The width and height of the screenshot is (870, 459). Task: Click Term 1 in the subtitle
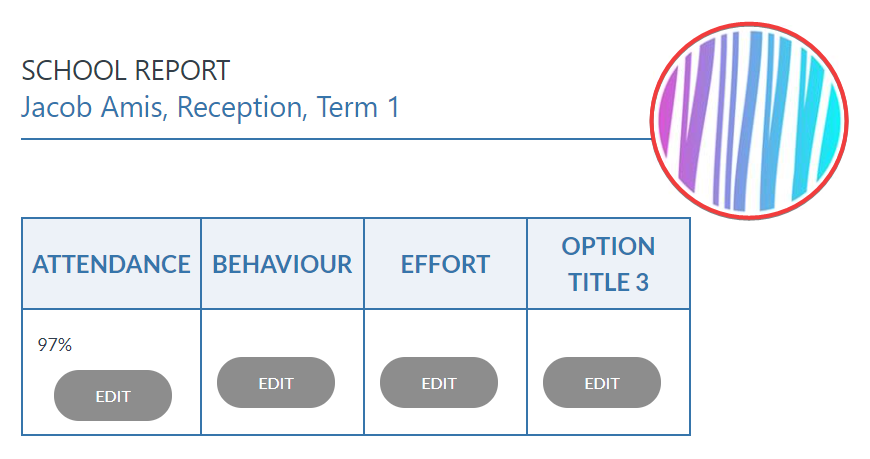(x=358, y=107)
